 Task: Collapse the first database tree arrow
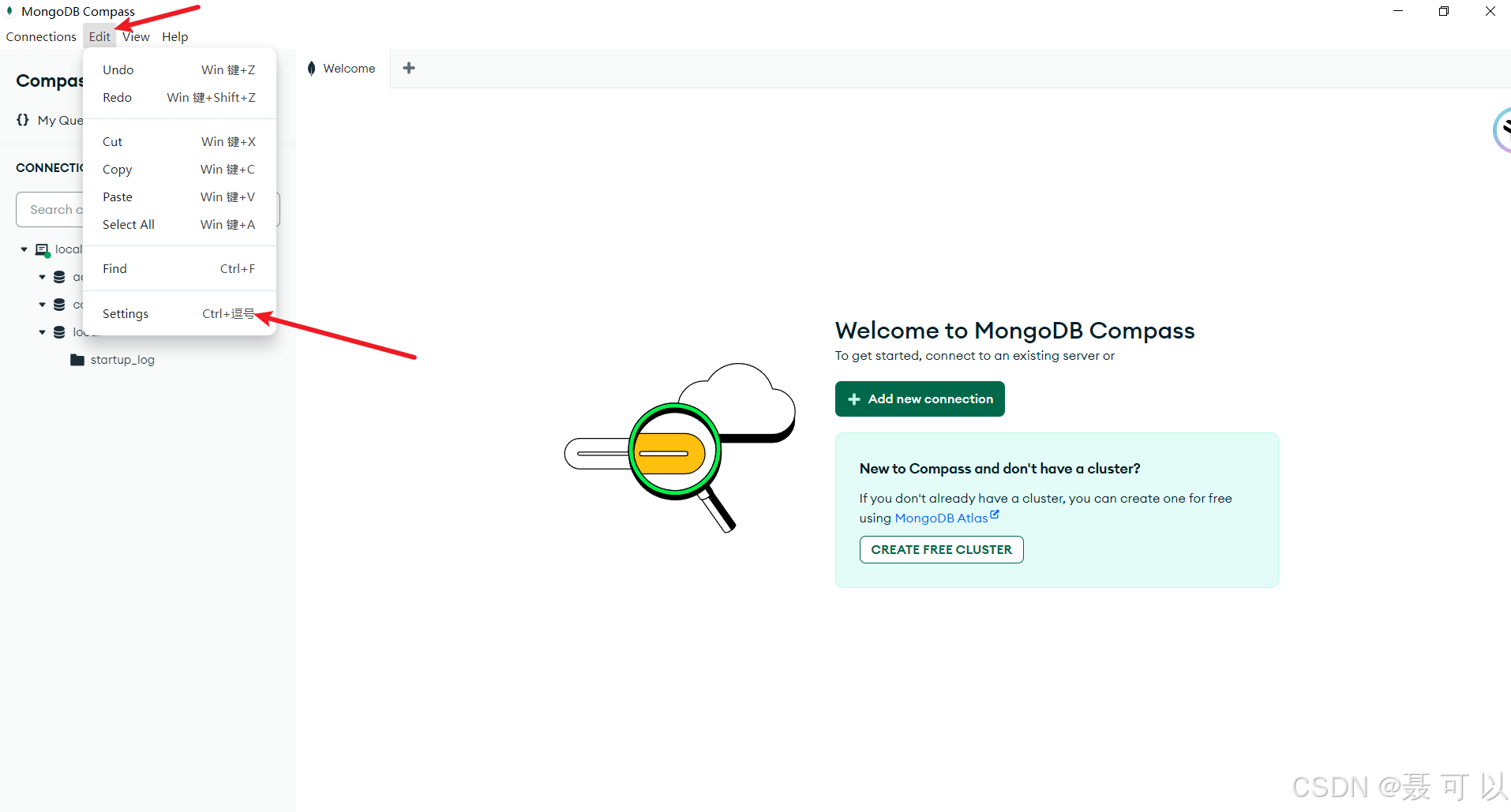click(x=42, y=277)
